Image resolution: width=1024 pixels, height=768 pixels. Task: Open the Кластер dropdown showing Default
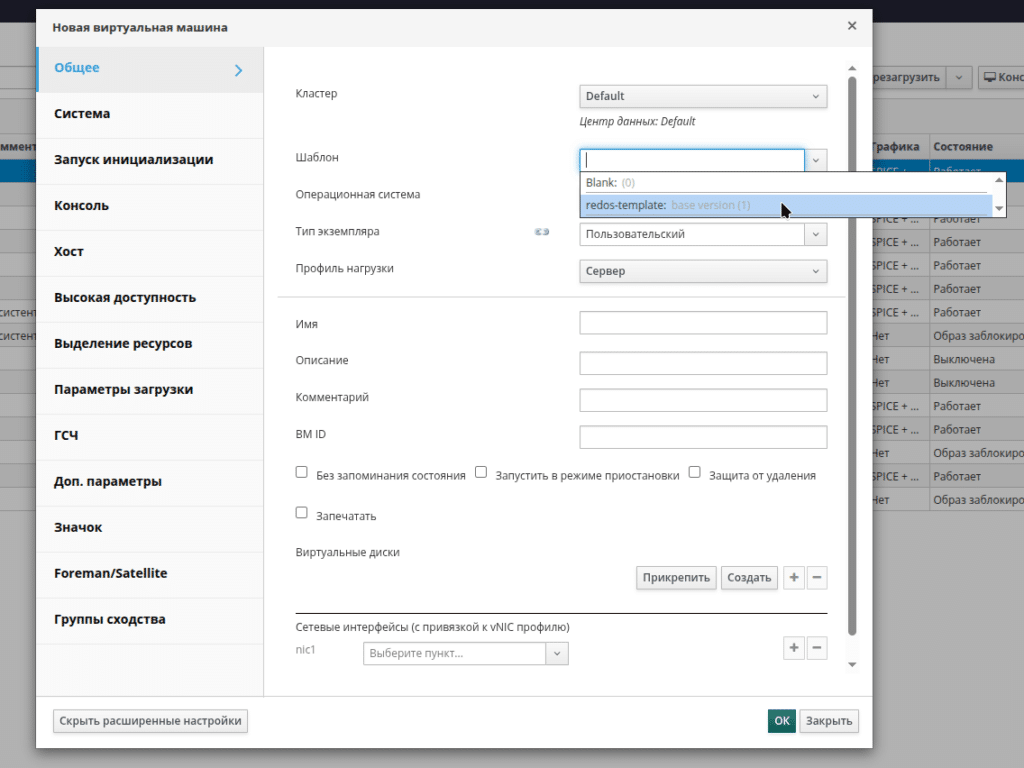tap(703, 96)
